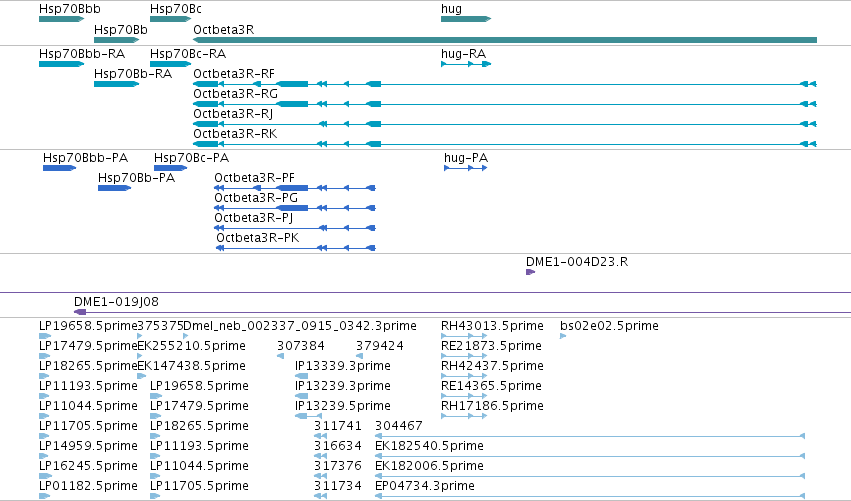Click the Hsp70Bbb-RA transcript label
The width and height of the screenshot is (851, 501).
pyautogui.click(x=82, y=54)
